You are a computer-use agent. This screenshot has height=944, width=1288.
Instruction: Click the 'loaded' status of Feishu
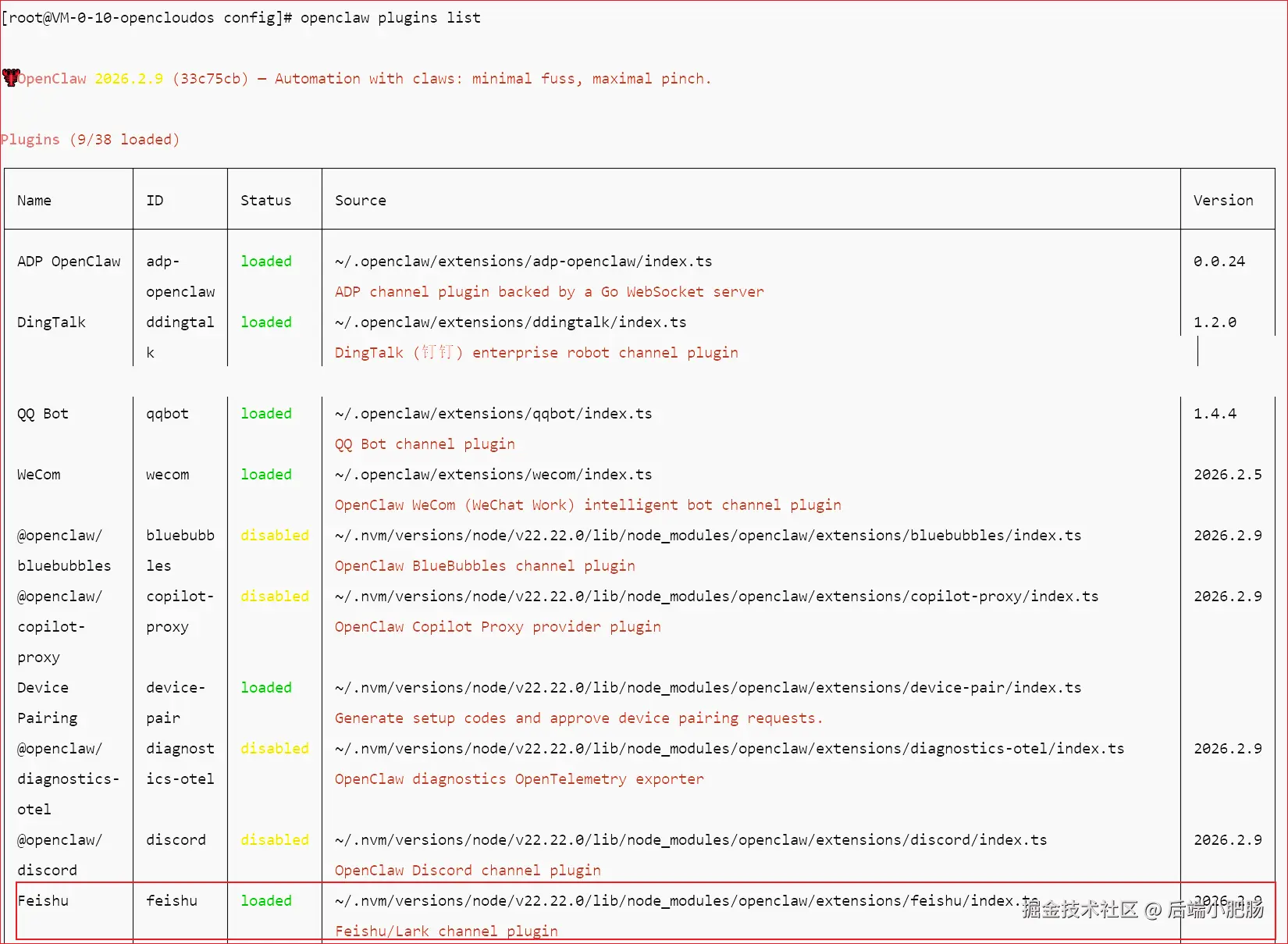(266, 901)
